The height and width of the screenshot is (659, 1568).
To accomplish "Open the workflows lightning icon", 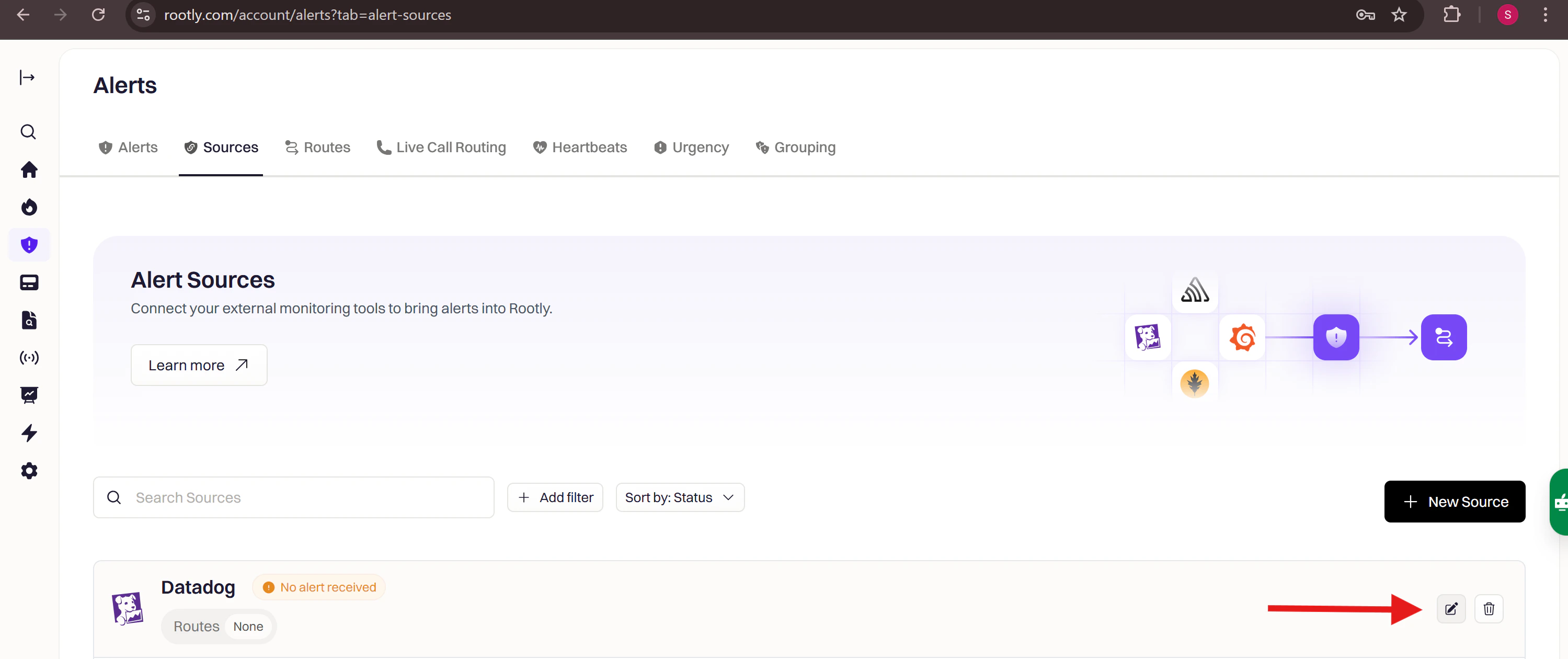I will pyautogui.click(x=29, y=433).
